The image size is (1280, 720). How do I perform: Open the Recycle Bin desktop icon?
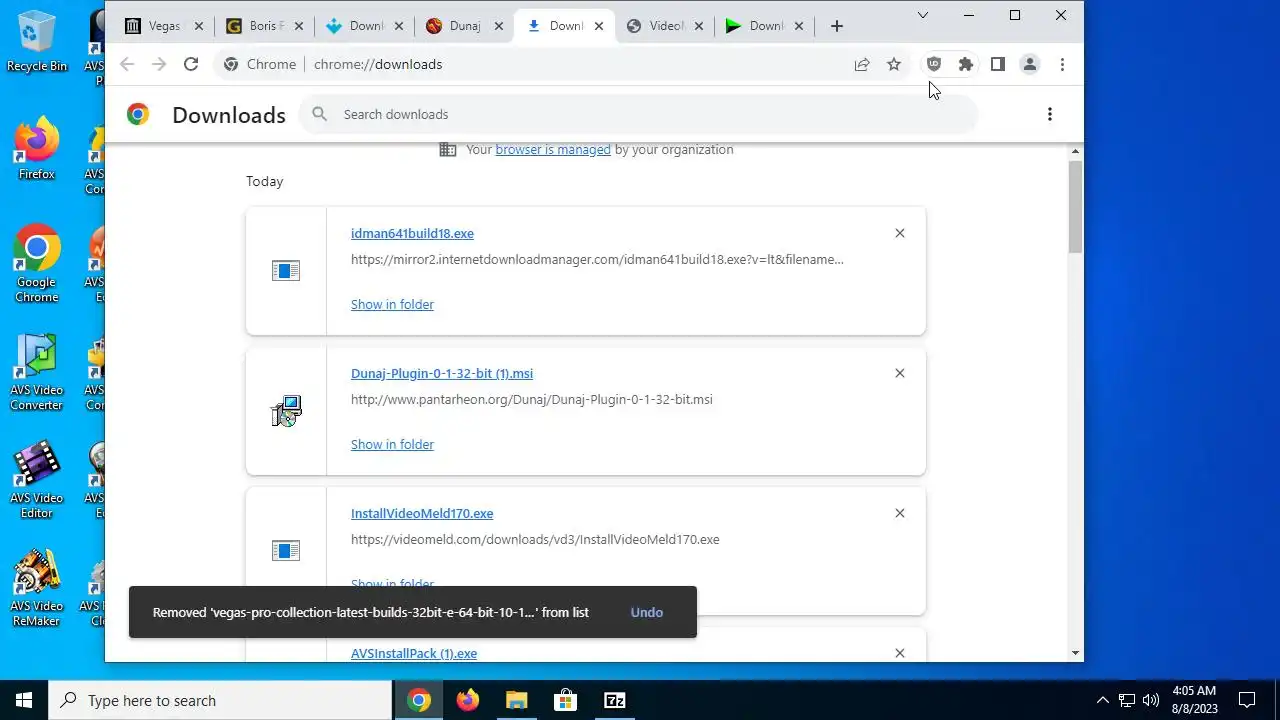[37, 42]
